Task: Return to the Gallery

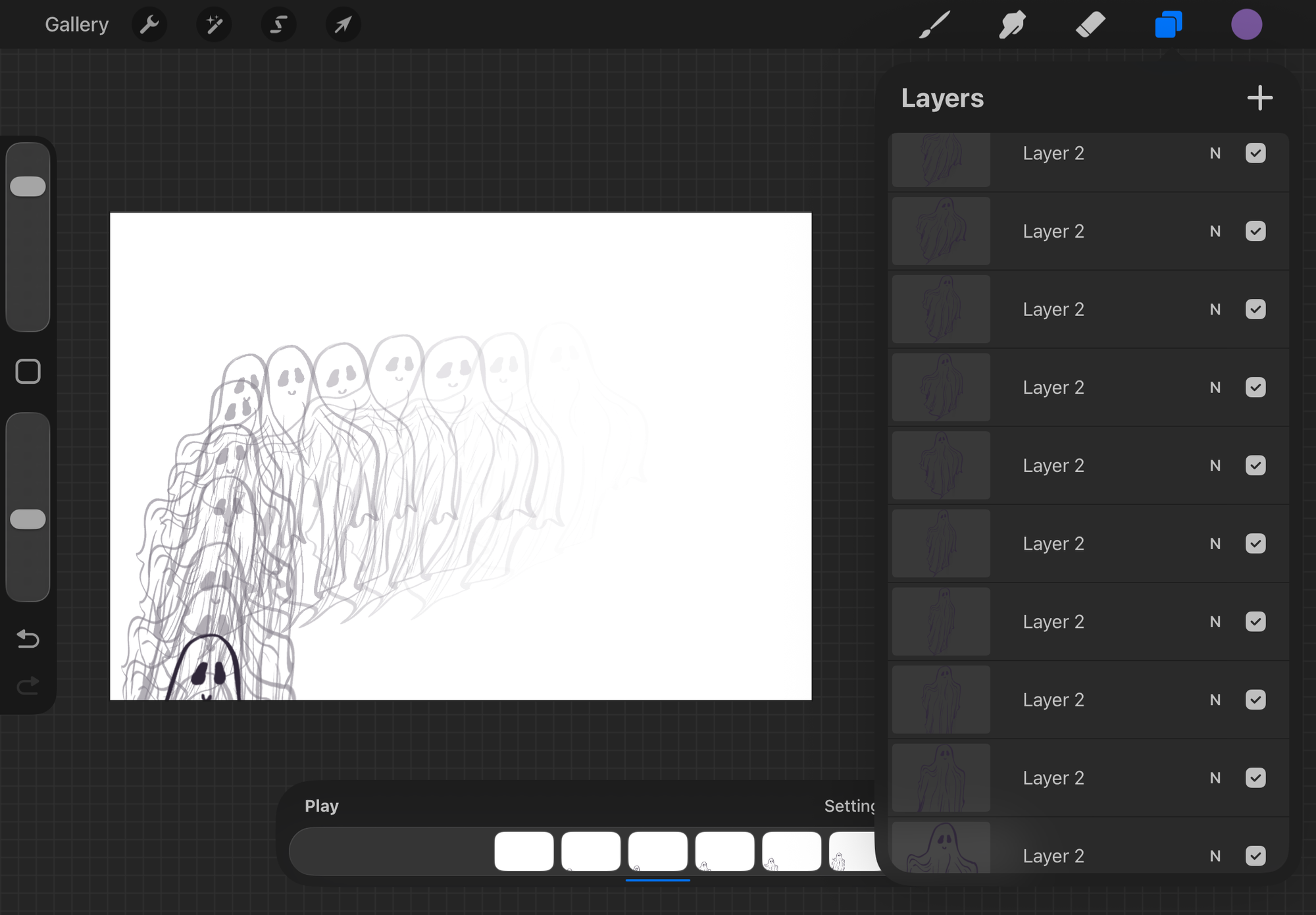Action: coord(76,25)
